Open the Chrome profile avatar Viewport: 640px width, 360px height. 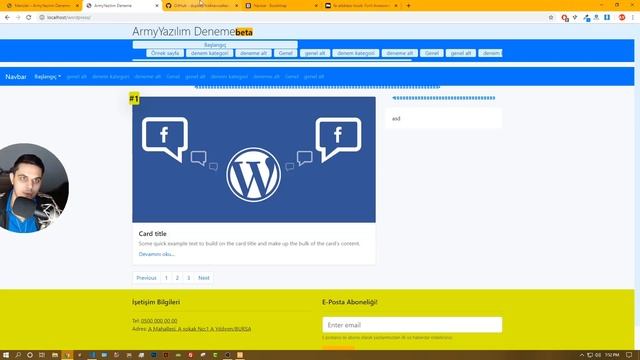[x=622, y=18]
